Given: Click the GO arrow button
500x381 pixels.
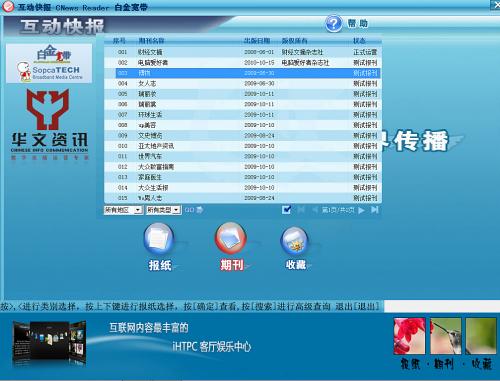Looking at the screenshot, I should point(194,210).
